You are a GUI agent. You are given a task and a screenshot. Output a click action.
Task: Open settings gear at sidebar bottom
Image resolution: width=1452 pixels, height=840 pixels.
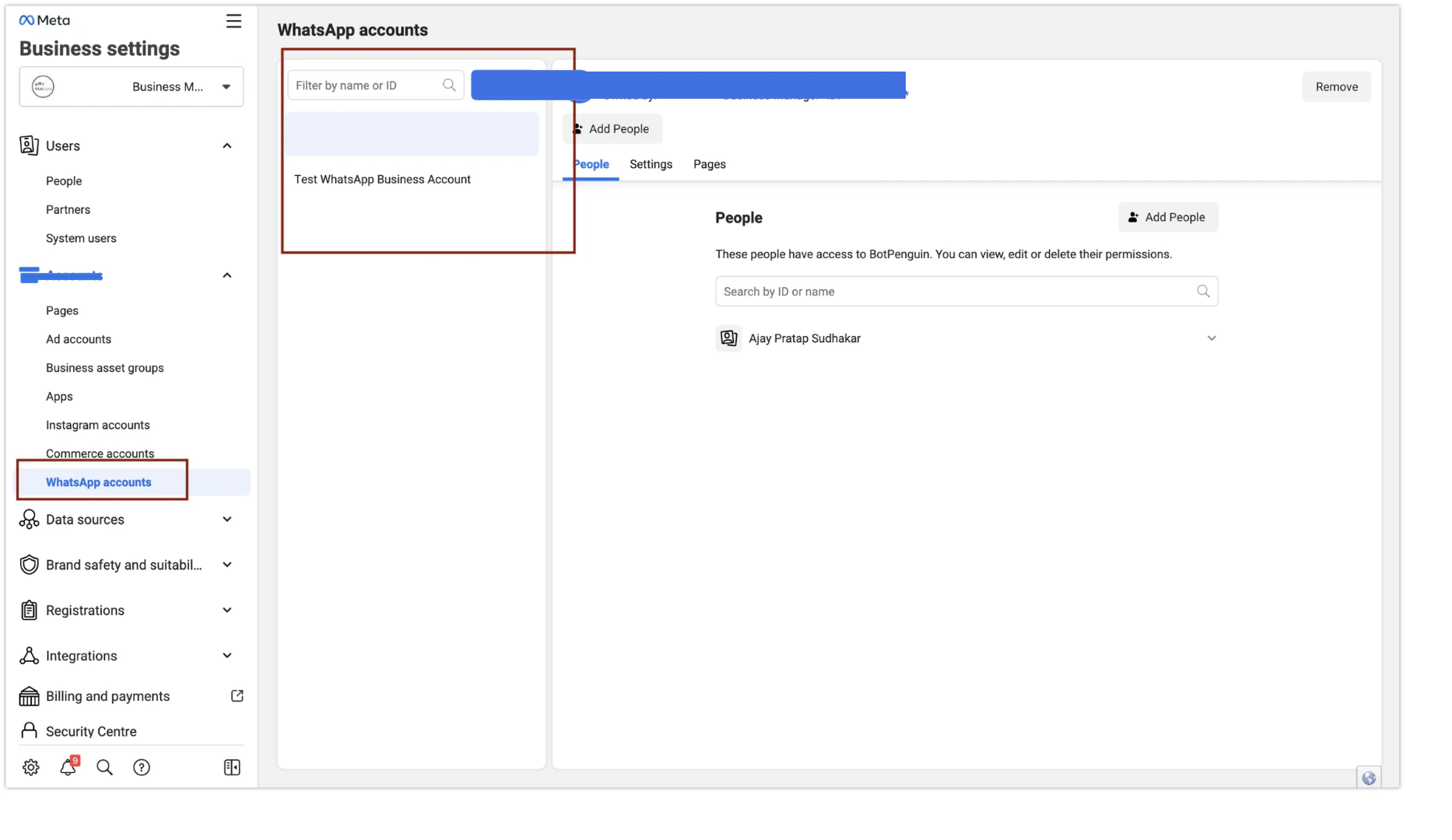coord(31,768)
